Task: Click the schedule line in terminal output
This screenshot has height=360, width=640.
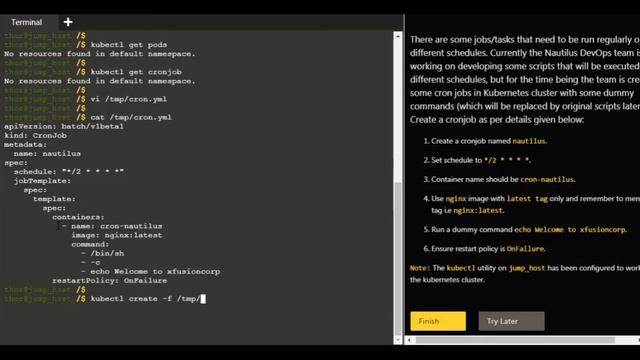Action: click(69, 172)
